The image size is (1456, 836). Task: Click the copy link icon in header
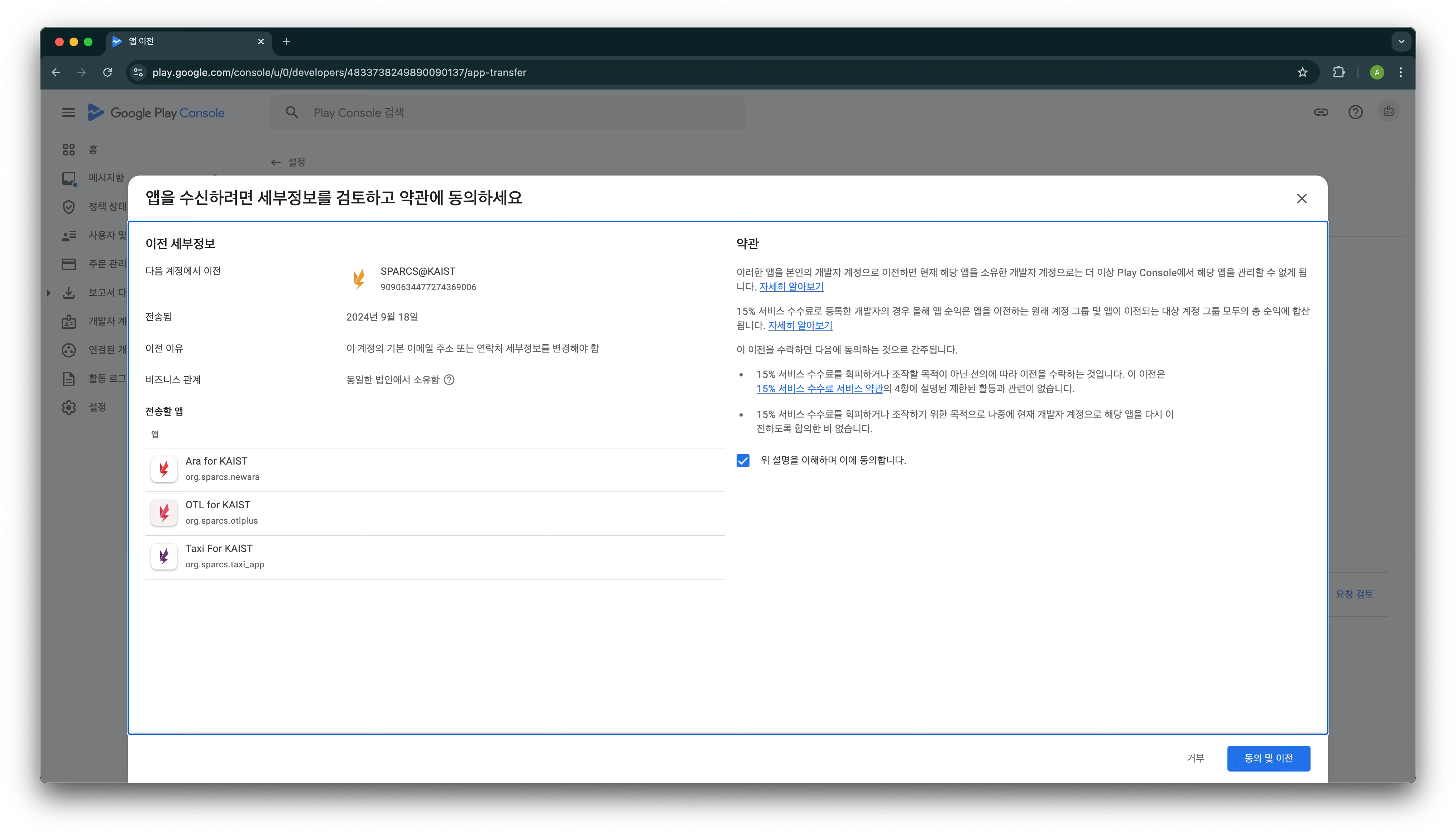tap(1321, 112)
